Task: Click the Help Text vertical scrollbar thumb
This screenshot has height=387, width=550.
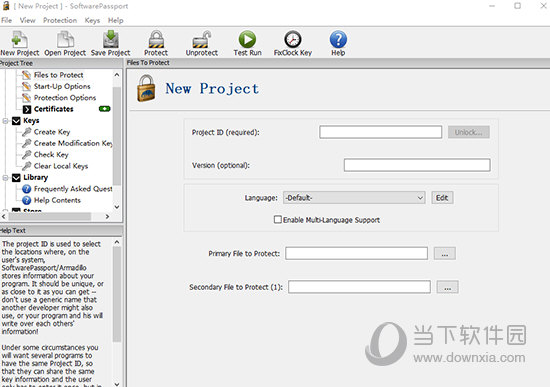Action: tap(117, 294)
